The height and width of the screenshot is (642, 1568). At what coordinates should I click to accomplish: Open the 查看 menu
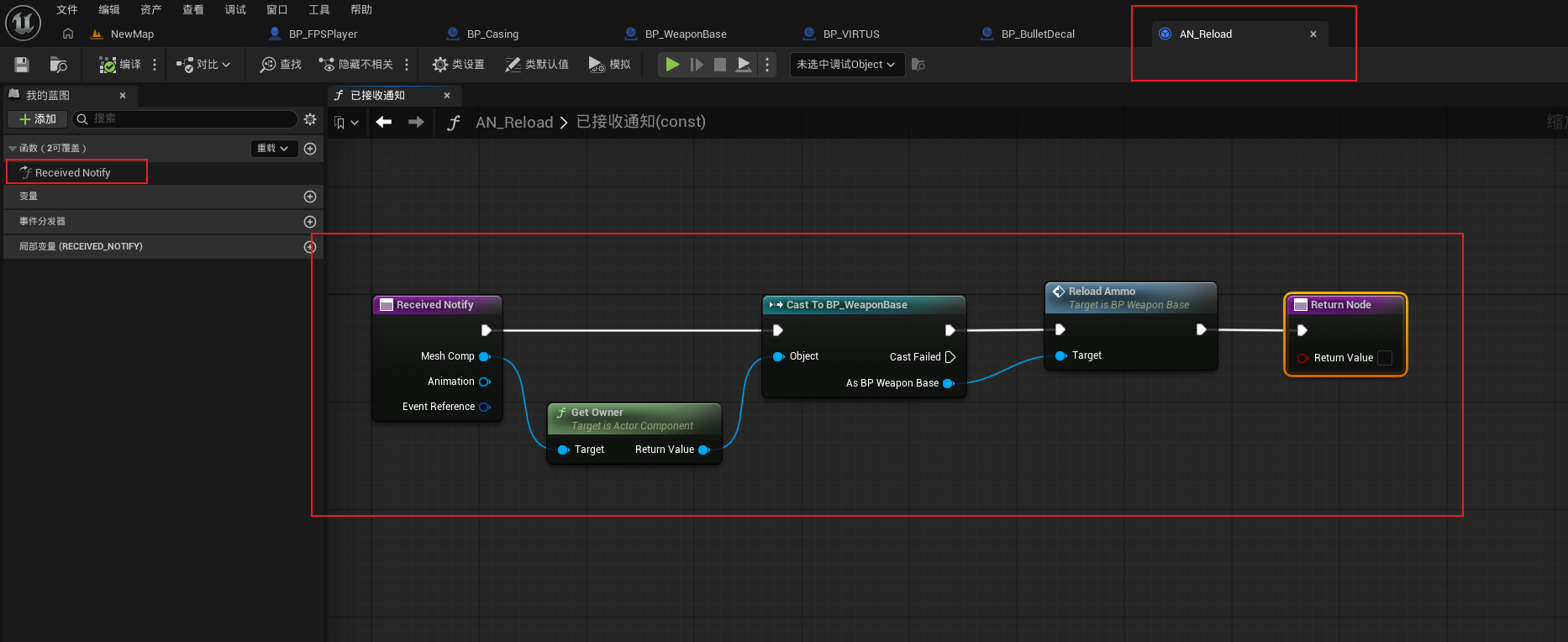pyautogui.click(x=193, y=10)
